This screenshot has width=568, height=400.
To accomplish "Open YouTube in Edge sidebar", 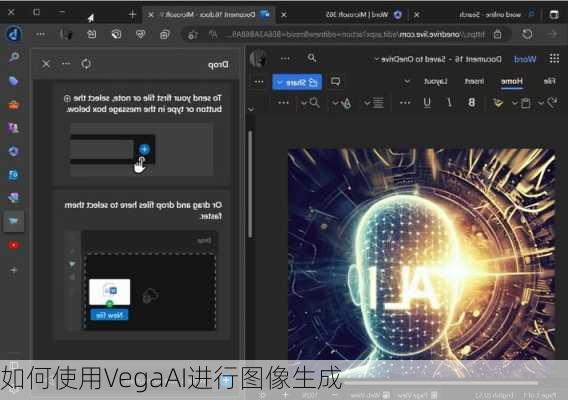I will [x=14, y=245].
